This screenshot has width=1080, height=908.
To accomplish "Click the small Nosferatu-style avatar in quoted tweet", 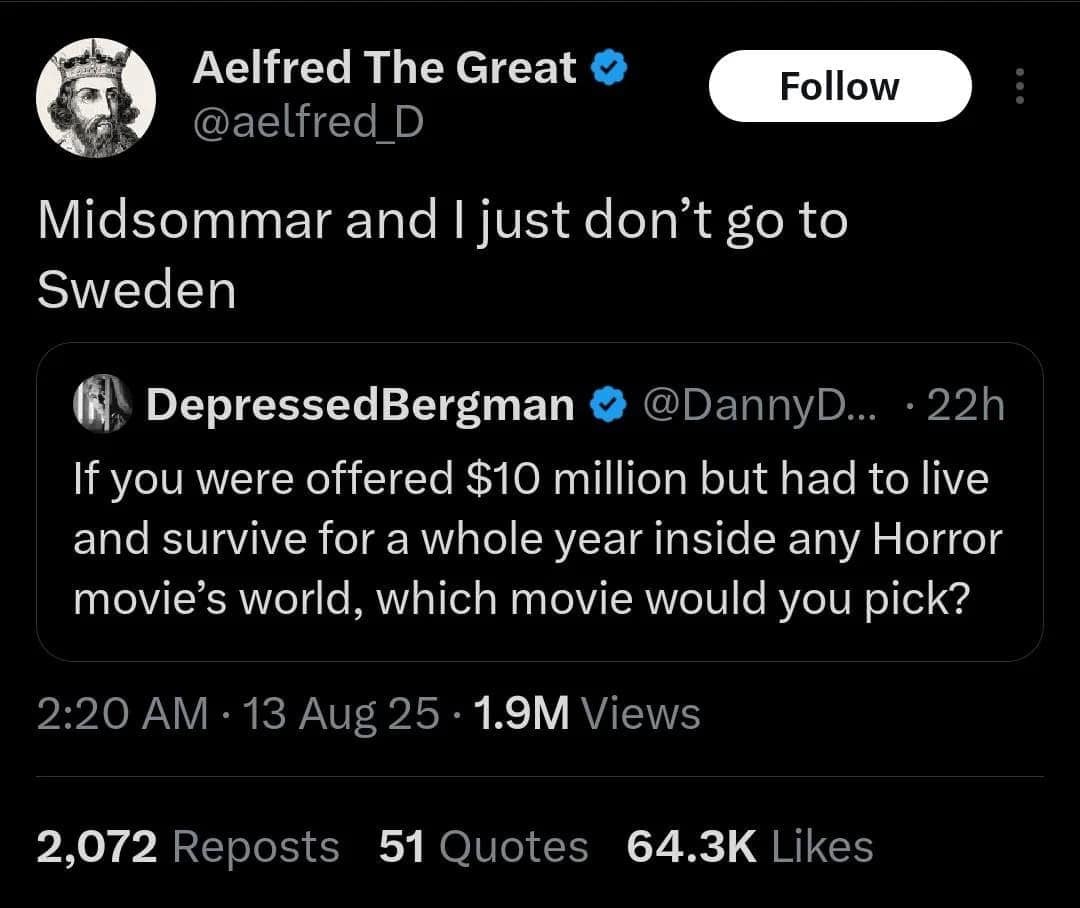I will click(x=100, y=403).
